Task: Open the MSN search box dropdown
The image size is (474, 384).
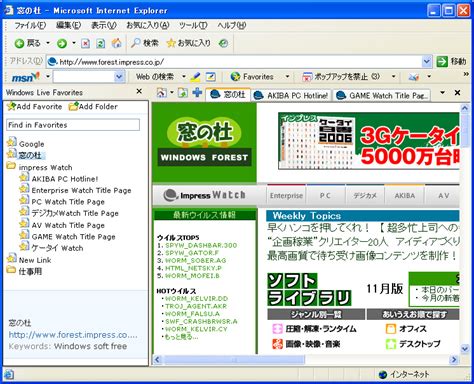Action: tap(119, 77)
